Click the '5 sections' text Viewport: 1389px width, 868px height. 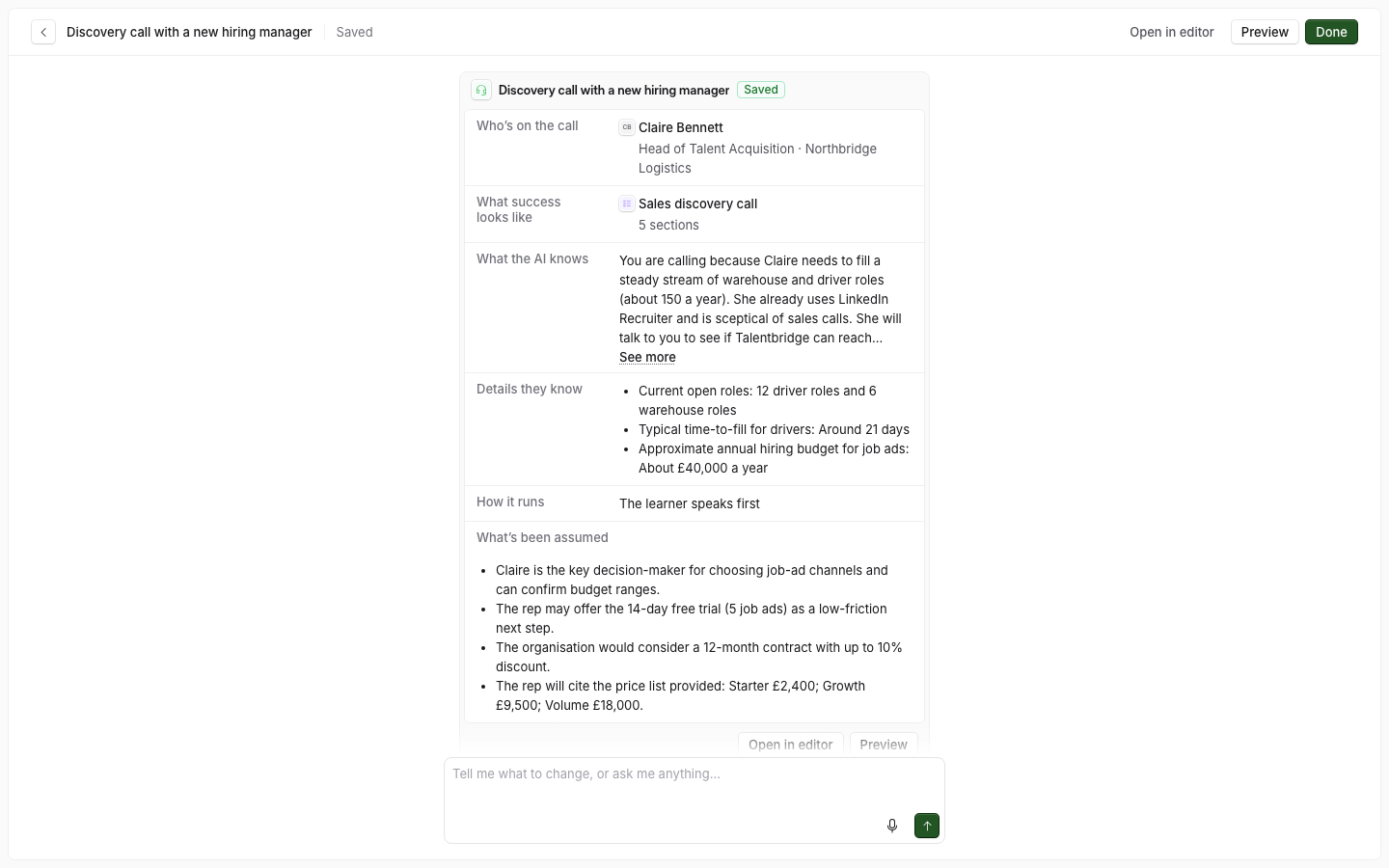[668, 225]
